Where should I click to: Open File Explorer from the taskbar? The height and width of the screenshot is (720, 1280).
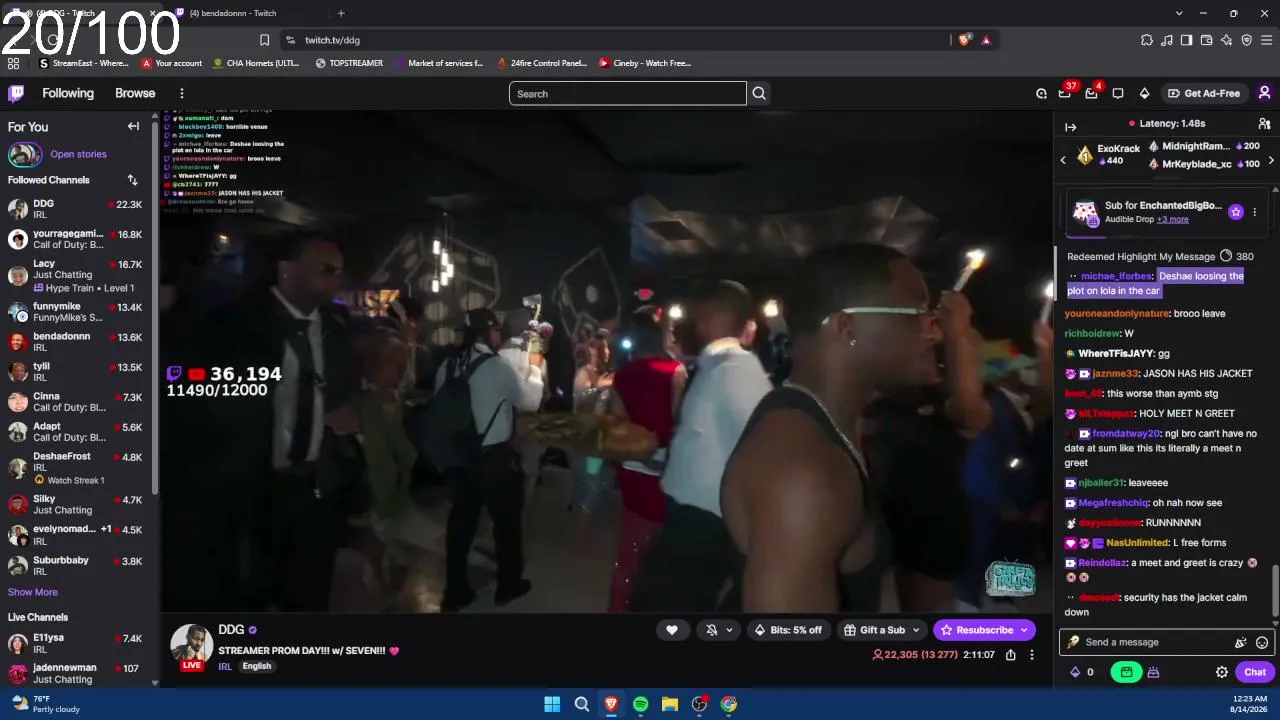click(x=670, y=704)
